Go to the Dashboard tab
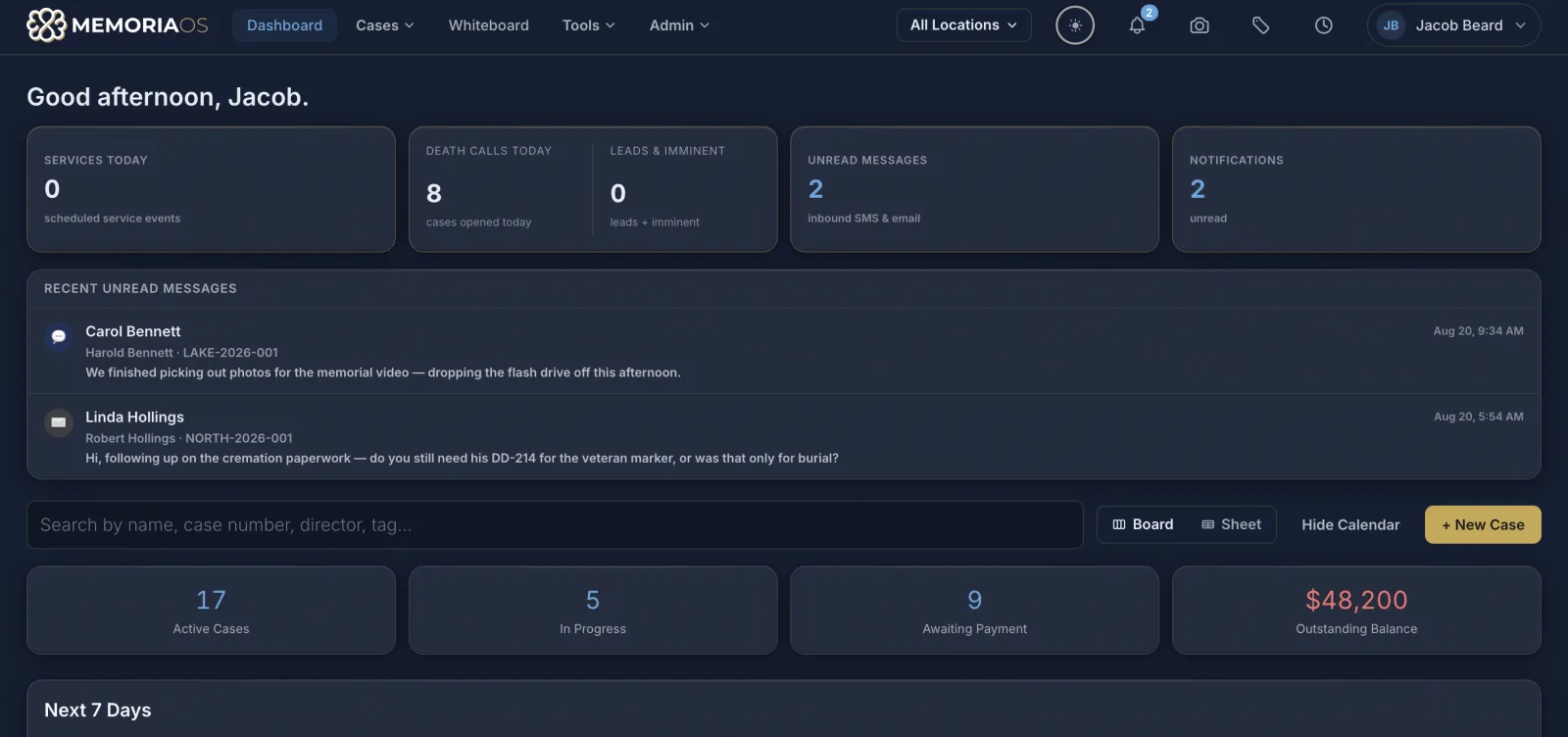The image size is (1568, 737). (284, 25)
